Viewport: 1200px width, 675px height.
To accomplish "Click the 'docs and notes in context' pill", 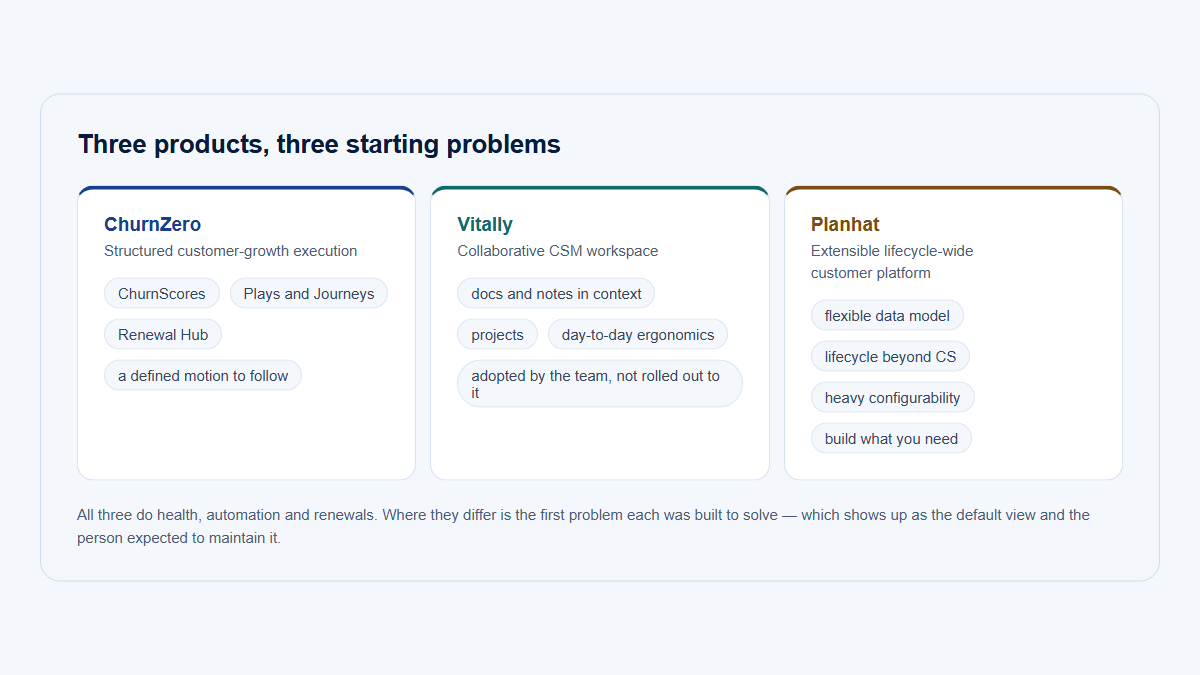I will [556, 293].
